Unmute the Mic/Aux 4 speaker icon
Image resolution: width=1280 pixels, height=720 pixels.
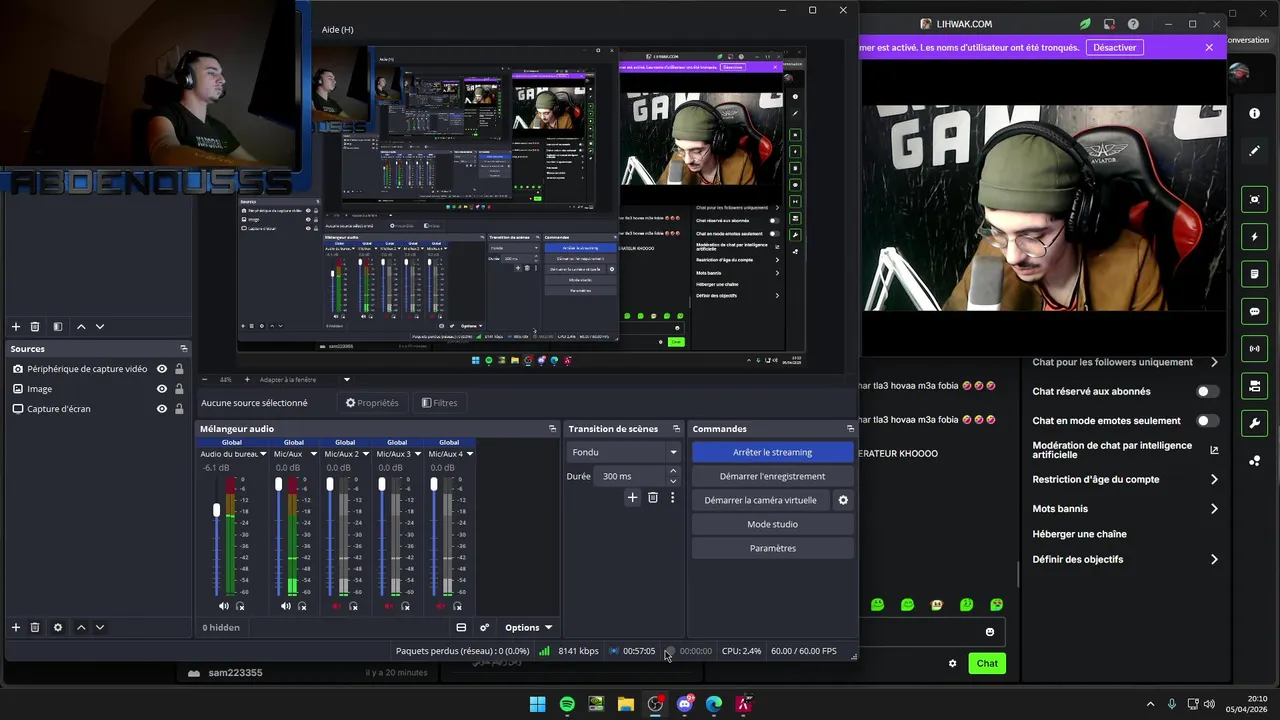441,606
